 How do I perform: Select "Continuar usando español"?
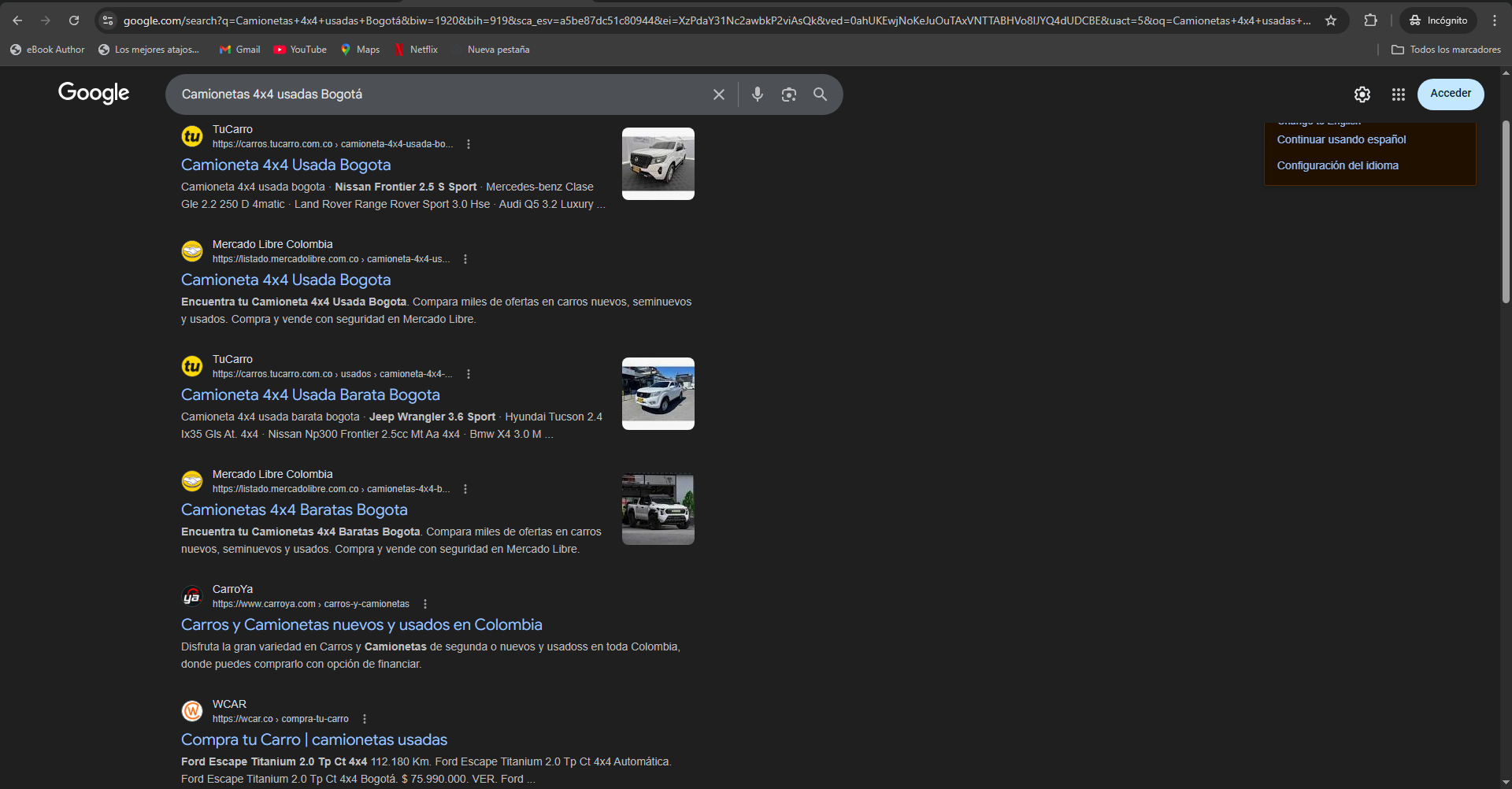click(1341, 139)
